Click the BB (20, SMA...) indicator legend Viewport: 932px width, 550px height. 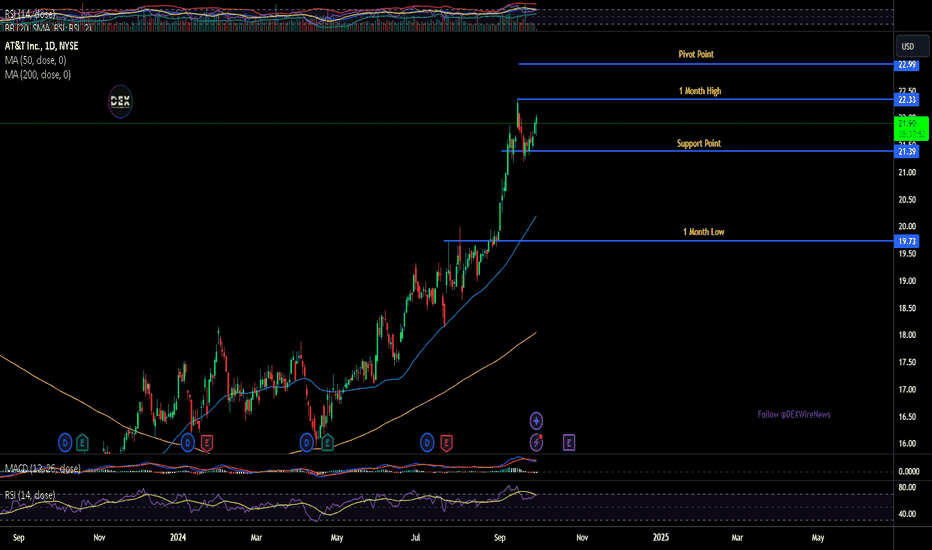48,27
